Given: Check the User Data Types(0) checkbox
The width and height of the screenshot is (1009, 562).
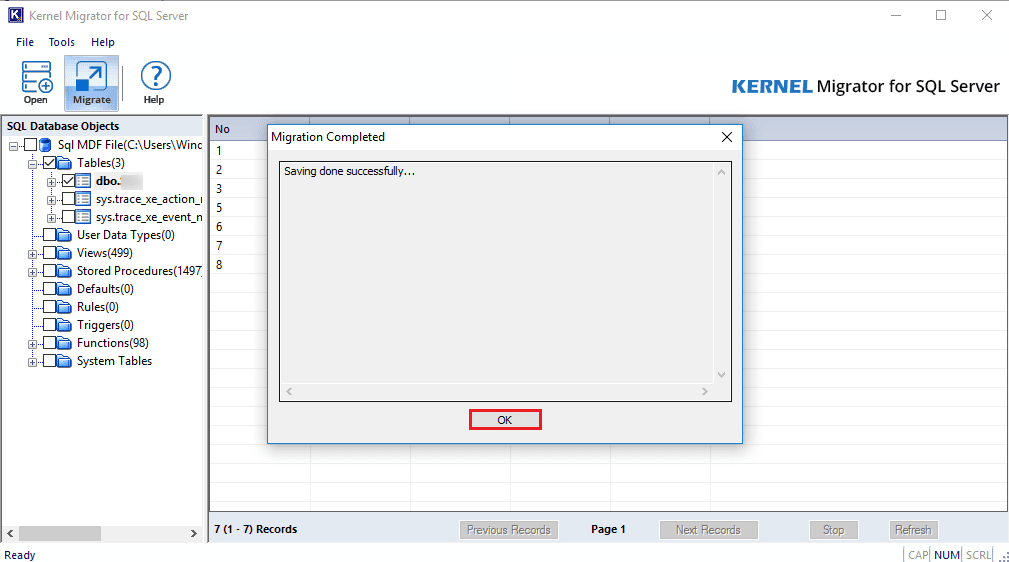Looking at the screenshot, I should click(x=50, y=235).
